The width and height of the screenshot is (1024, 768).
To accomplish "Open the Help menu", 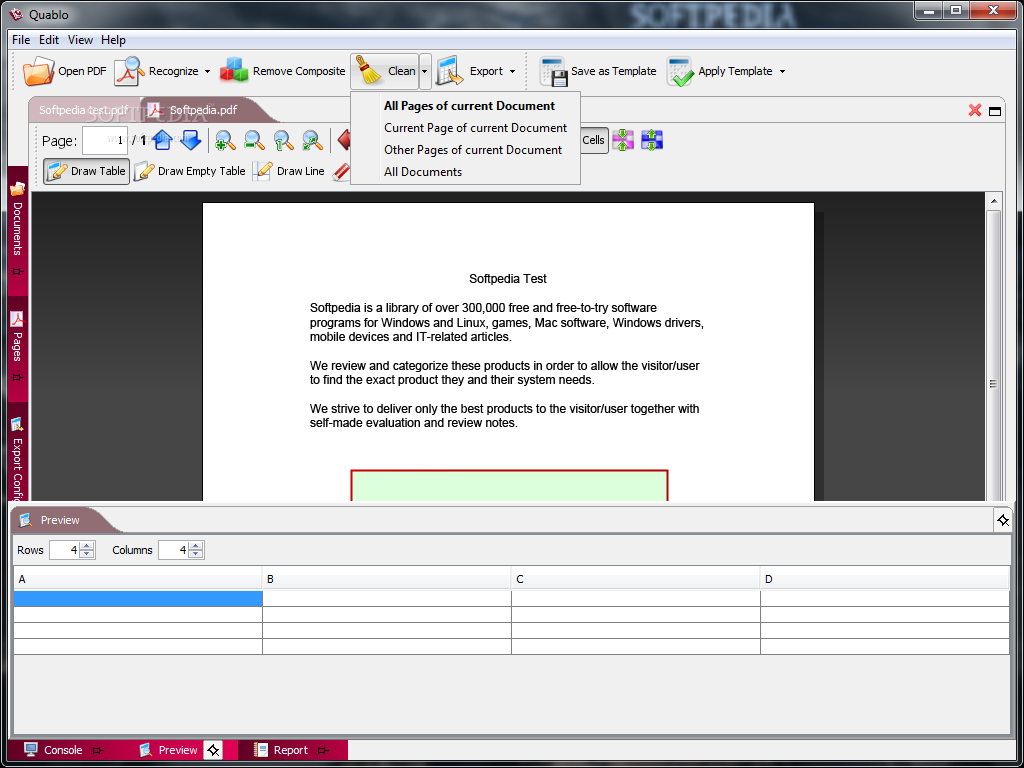I will point(113,40).
